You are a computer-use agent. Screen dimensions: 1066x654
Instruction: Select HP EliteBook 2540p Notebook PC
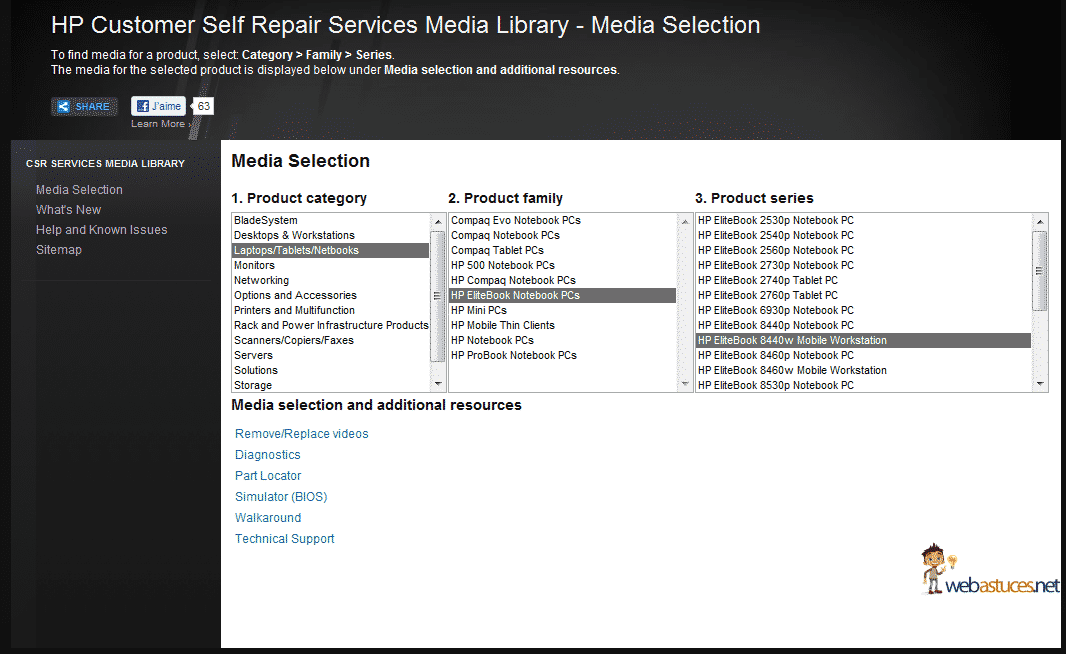(x=863, y=235)
